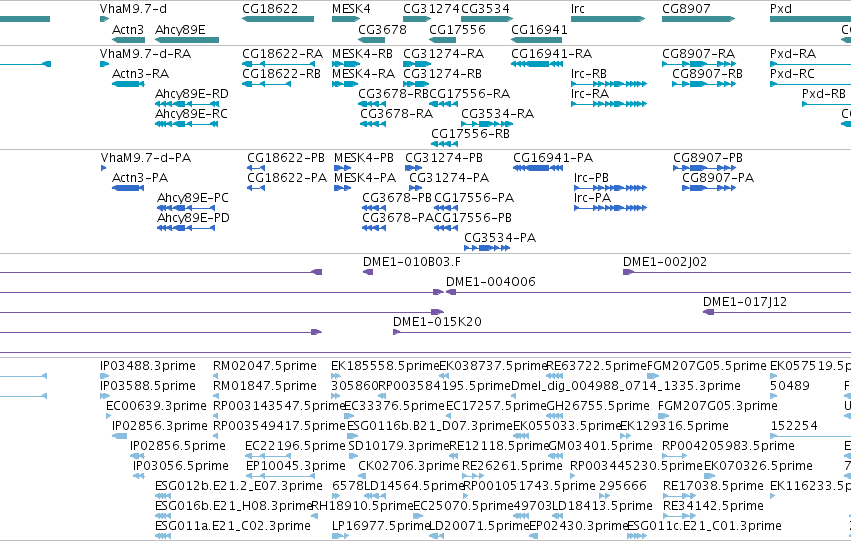This screenshot has width=851, height=541.
Task: Click the IP03056.5prime EST
Action: [x=139, y=477]
